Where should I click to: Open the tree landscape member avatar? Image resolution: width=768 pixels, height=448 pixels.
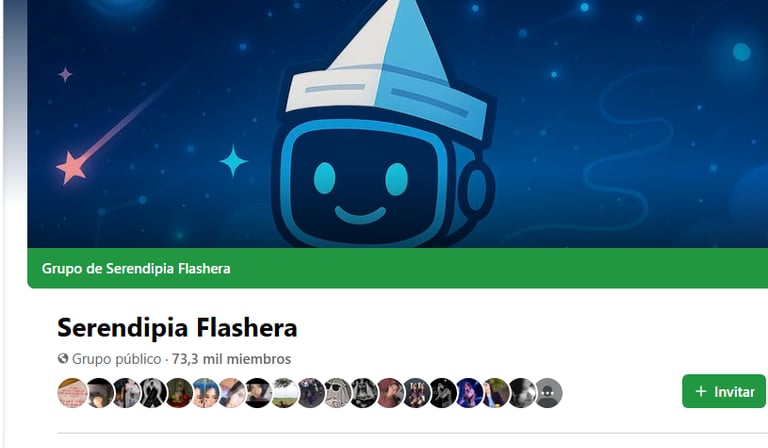pos(284,393)
